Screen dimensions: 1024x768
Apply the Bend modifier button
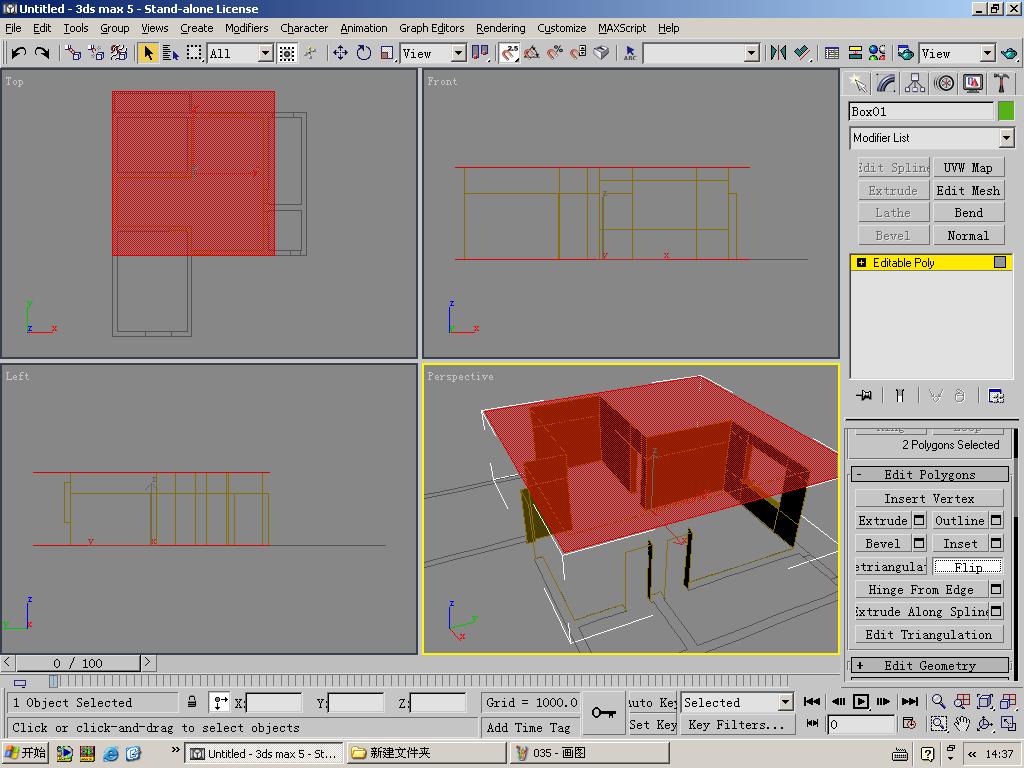968,213
